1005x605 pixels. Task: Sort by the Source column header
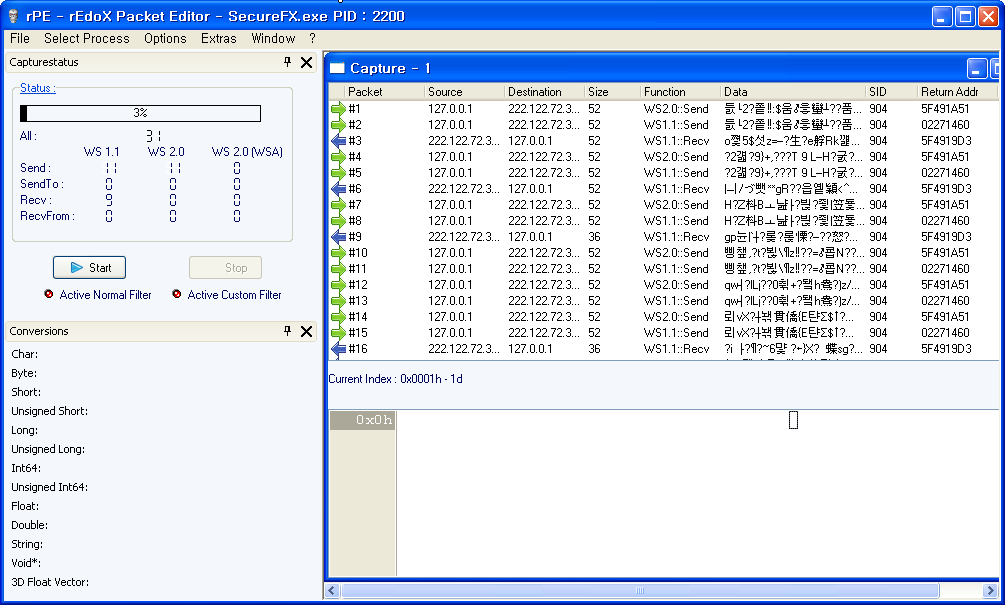pyautogui.click(x=464, y=92)
